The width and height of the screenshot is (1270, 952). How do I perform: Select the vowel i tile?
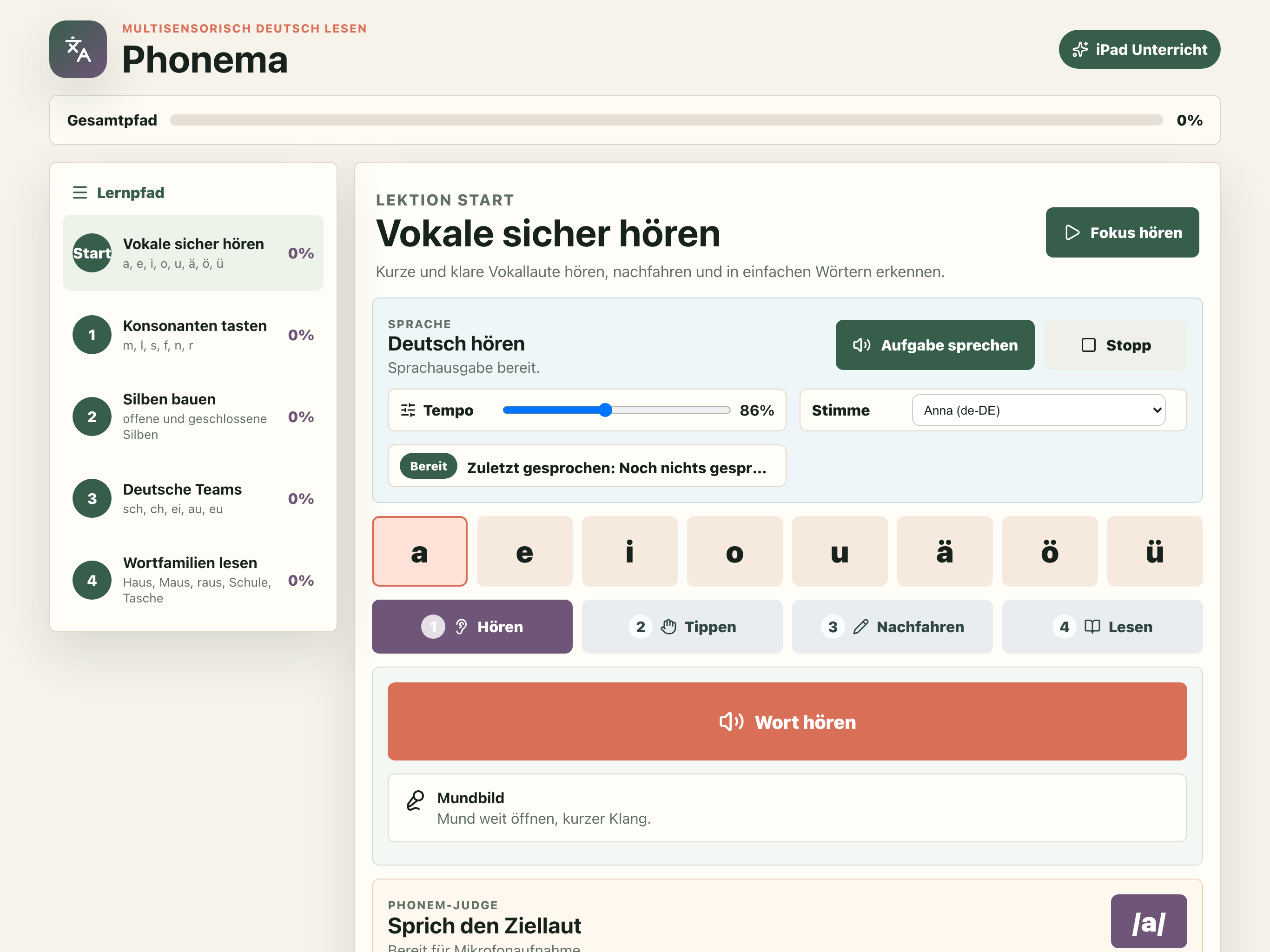[630, 551]
